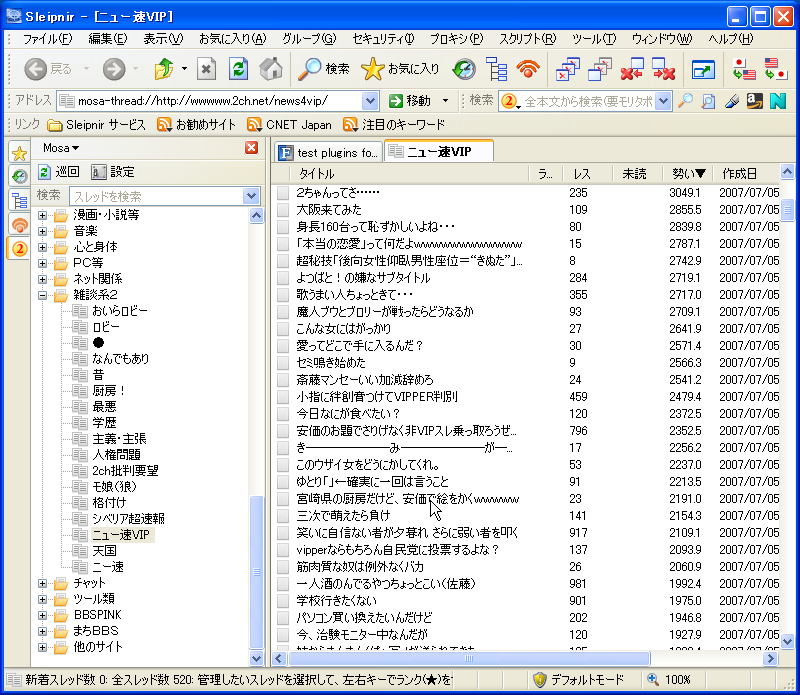Click the tree-structure toolbar icon

[x=496, y=69]
